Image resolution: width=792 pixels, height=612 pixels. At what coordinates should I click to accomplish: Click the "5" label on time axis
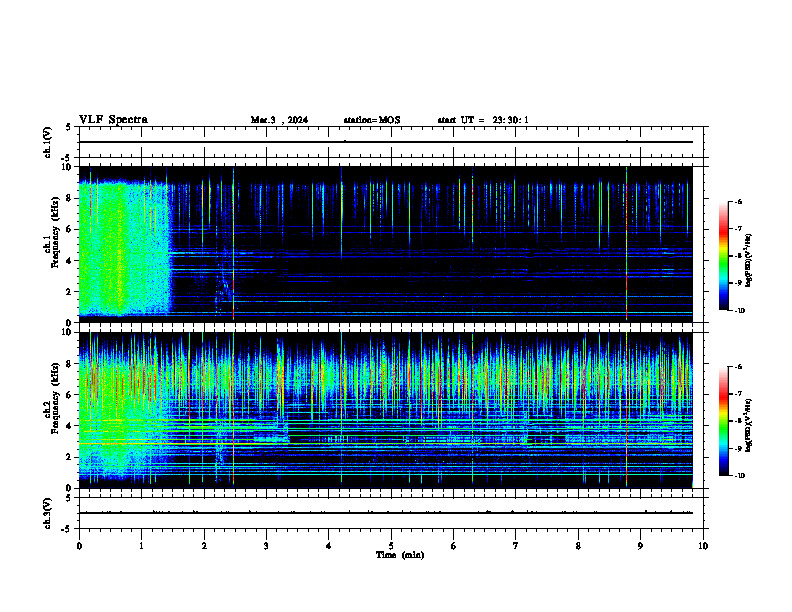(x=391, y=546)
